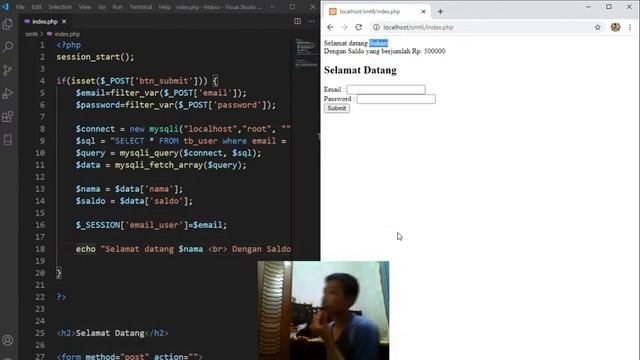Click the code minimap
640x360 pixels.
[306, 53]
